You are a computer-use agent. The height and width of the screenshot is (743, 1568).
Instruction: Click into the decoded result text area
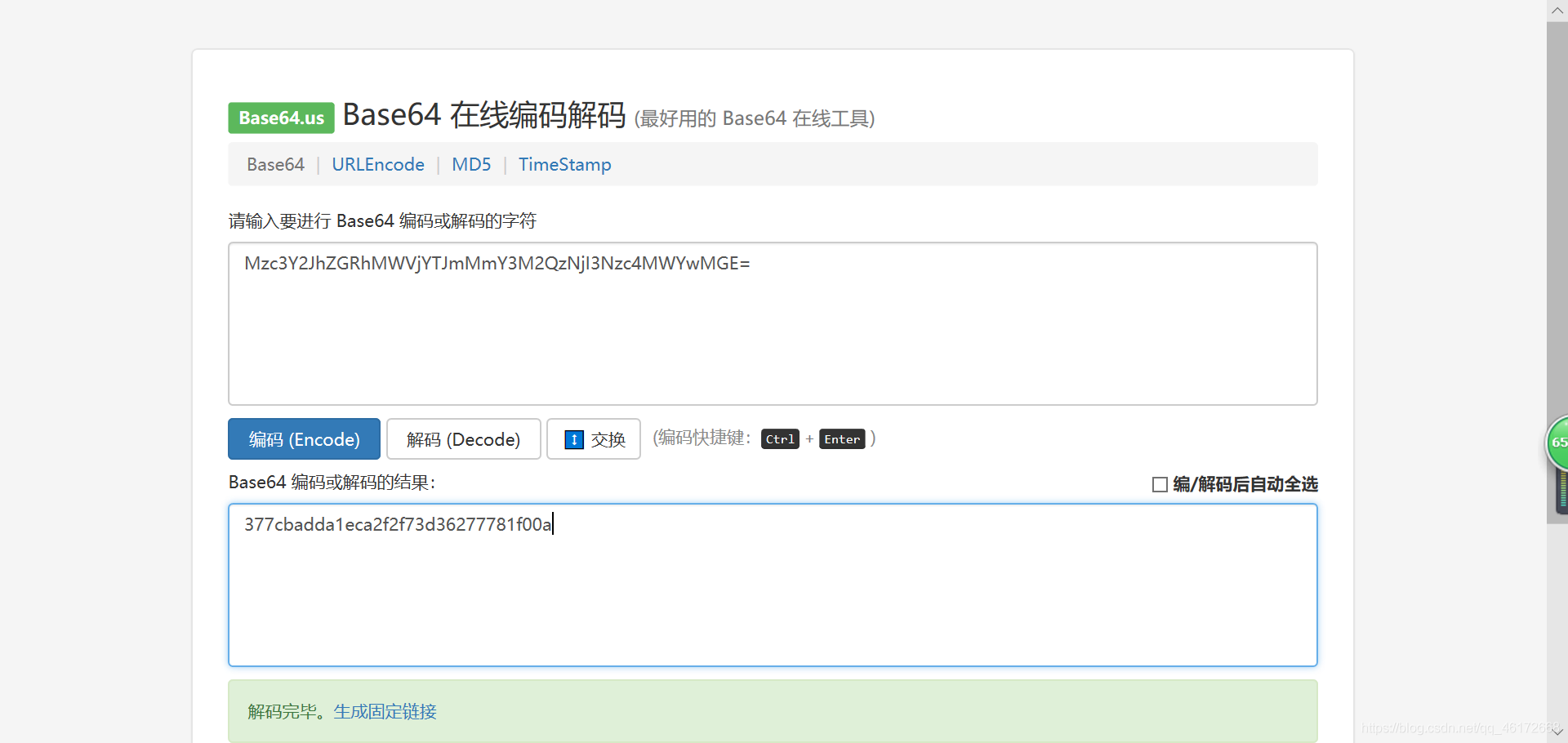pyautogui.click(x=773, y=585)
